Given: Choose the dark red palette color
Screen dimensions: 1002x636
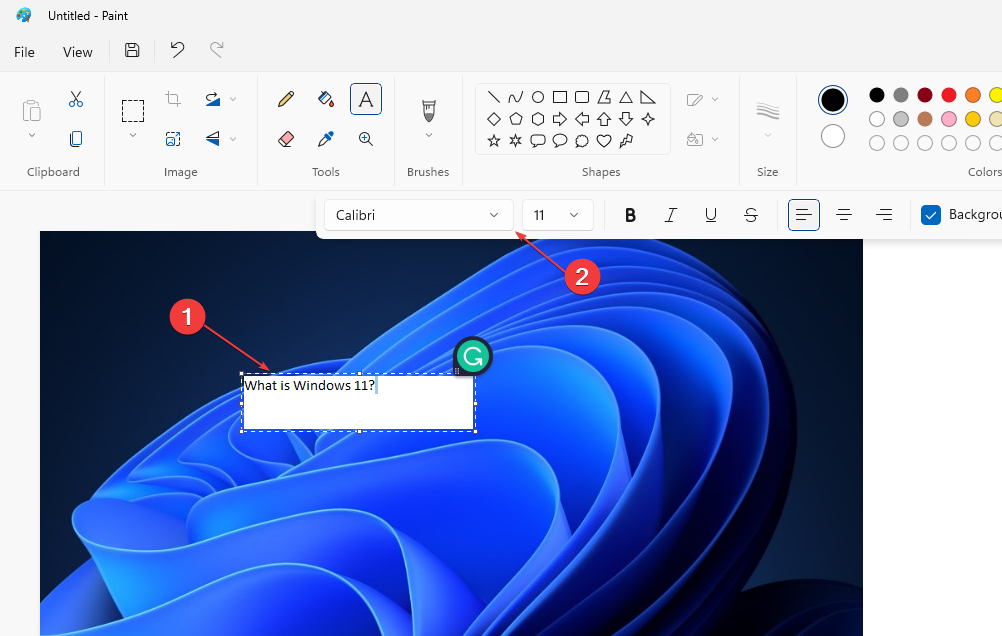Looking at the screenshot, I should point(925,95).
